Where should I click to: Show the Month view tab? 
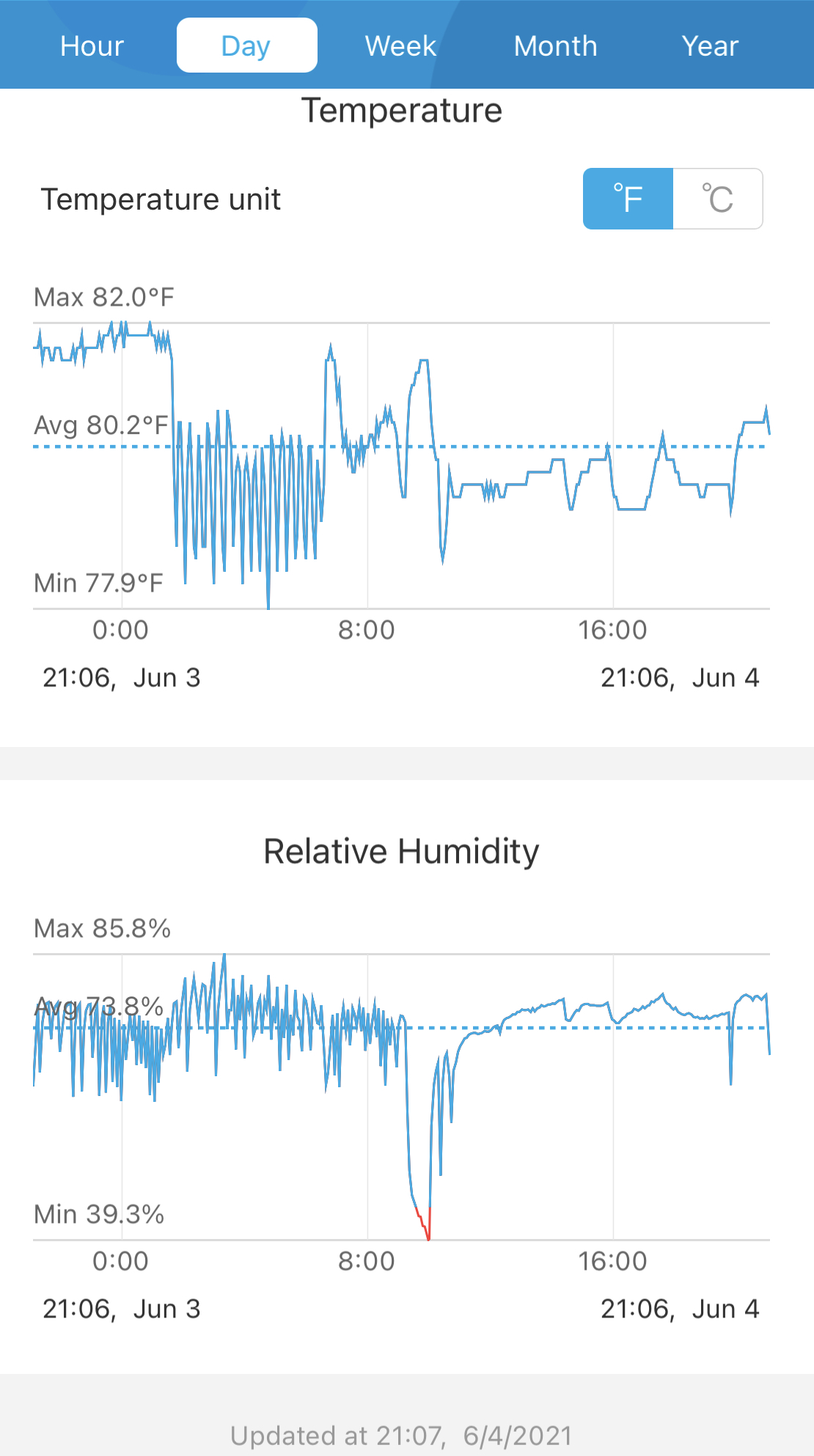555,45
